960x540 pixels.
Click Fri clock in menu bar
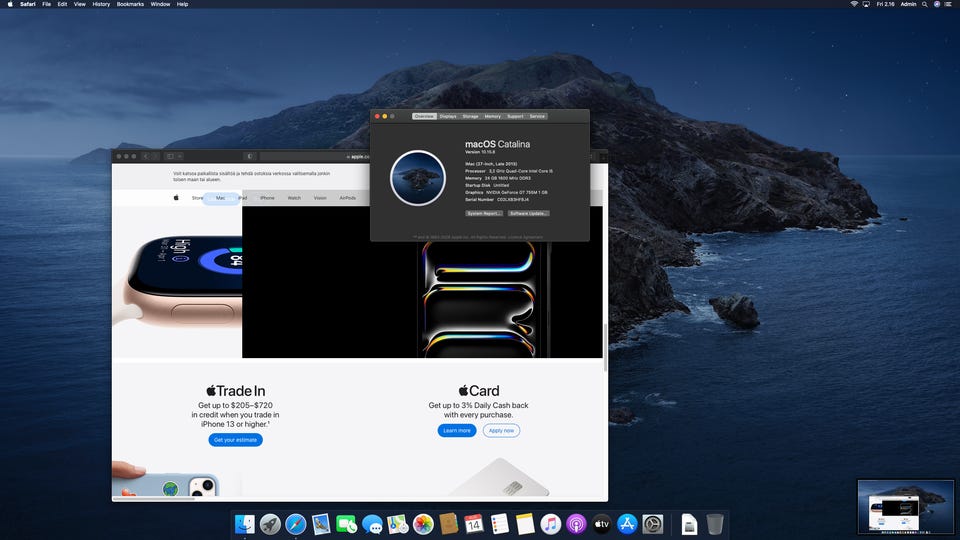coord(885,4)
